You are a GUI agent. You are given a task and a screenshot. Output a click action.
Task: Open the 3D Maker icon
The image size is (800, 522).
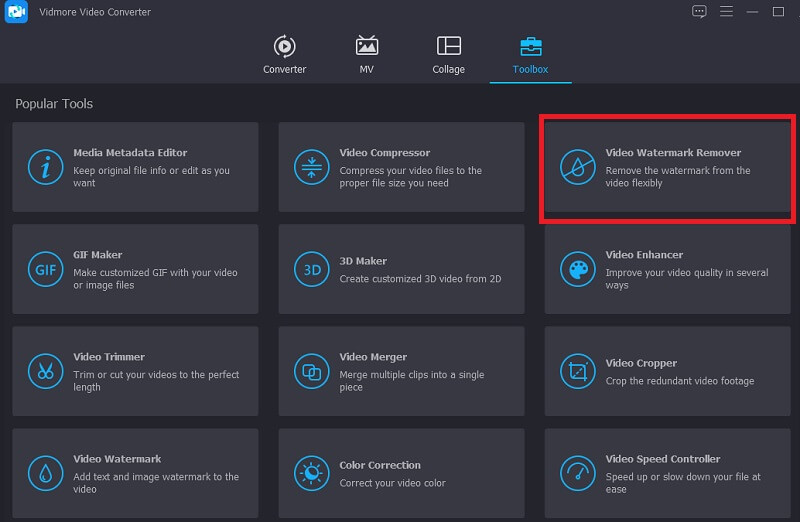(311, 269)
